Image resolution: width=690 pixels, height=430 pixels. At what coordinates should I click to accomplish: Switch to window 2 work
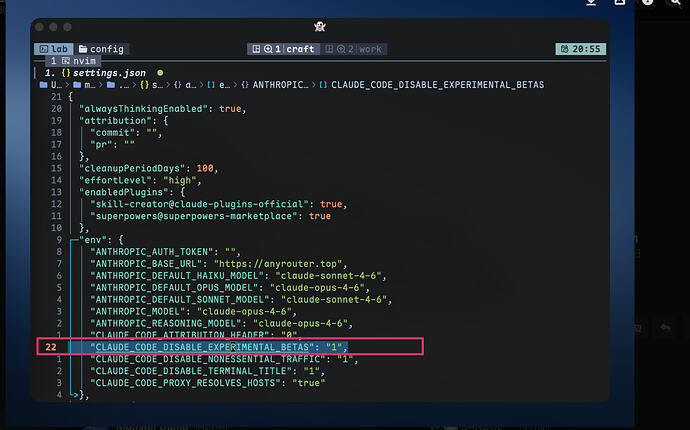[354, 49]
